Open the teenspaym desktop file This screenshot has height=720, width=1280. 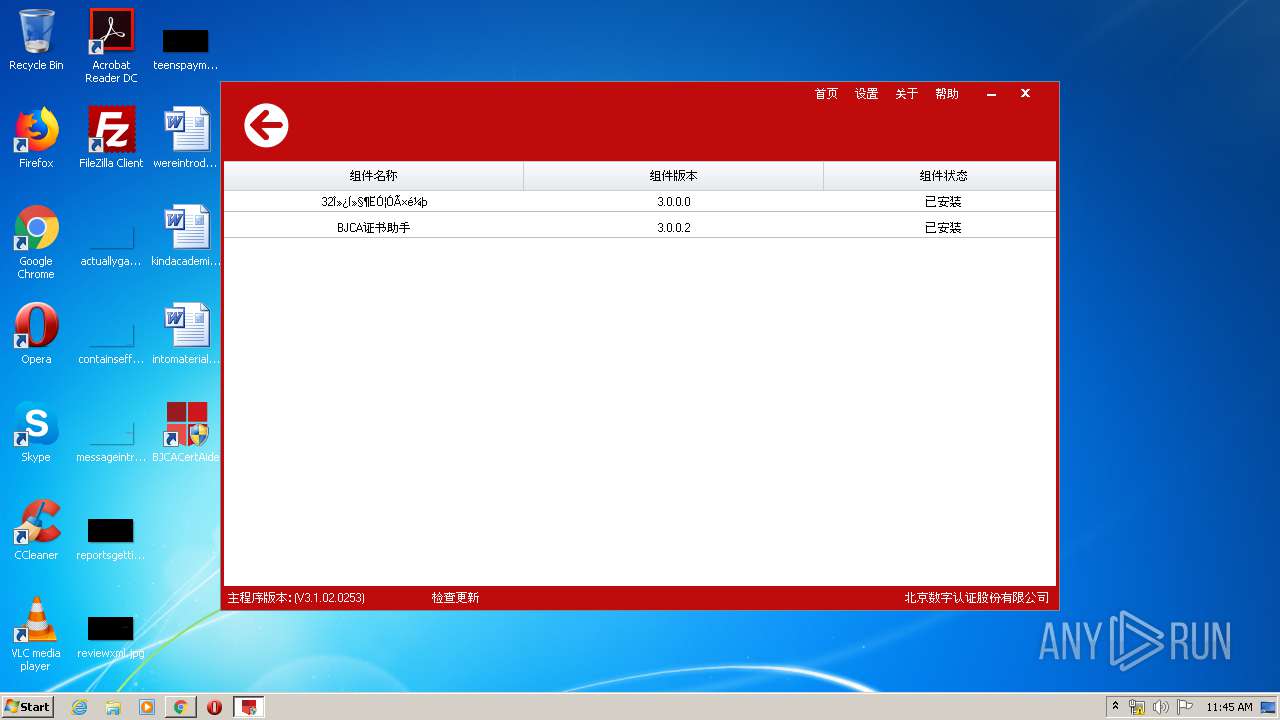tap(186, 48)
